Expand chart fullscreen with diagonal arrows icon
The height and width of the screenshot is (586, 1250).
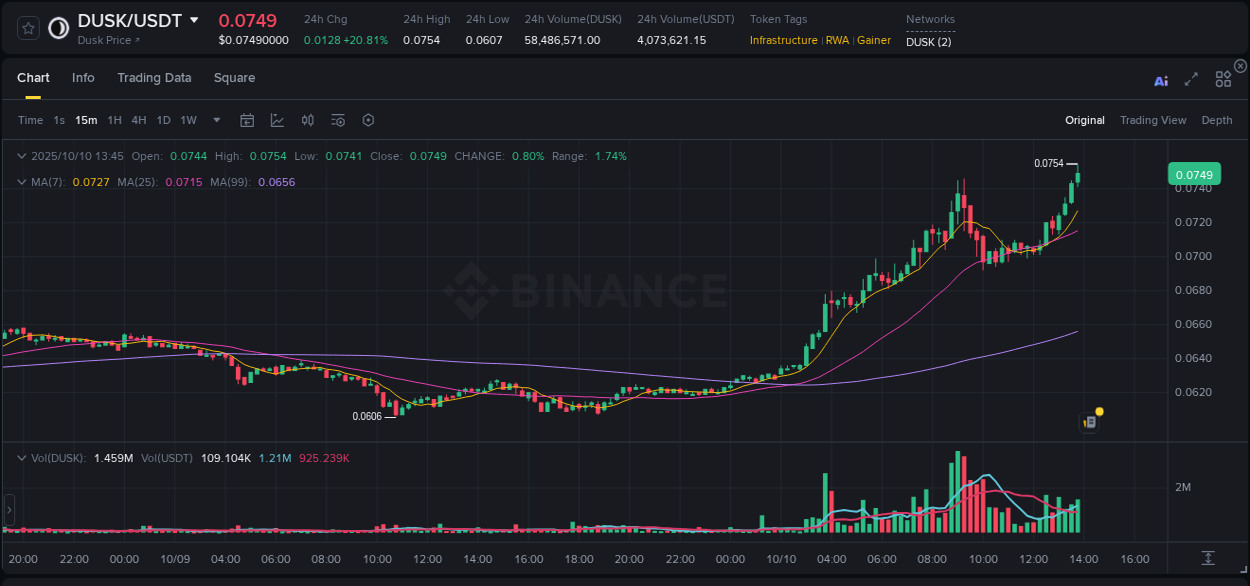(x=1191, y=80)
